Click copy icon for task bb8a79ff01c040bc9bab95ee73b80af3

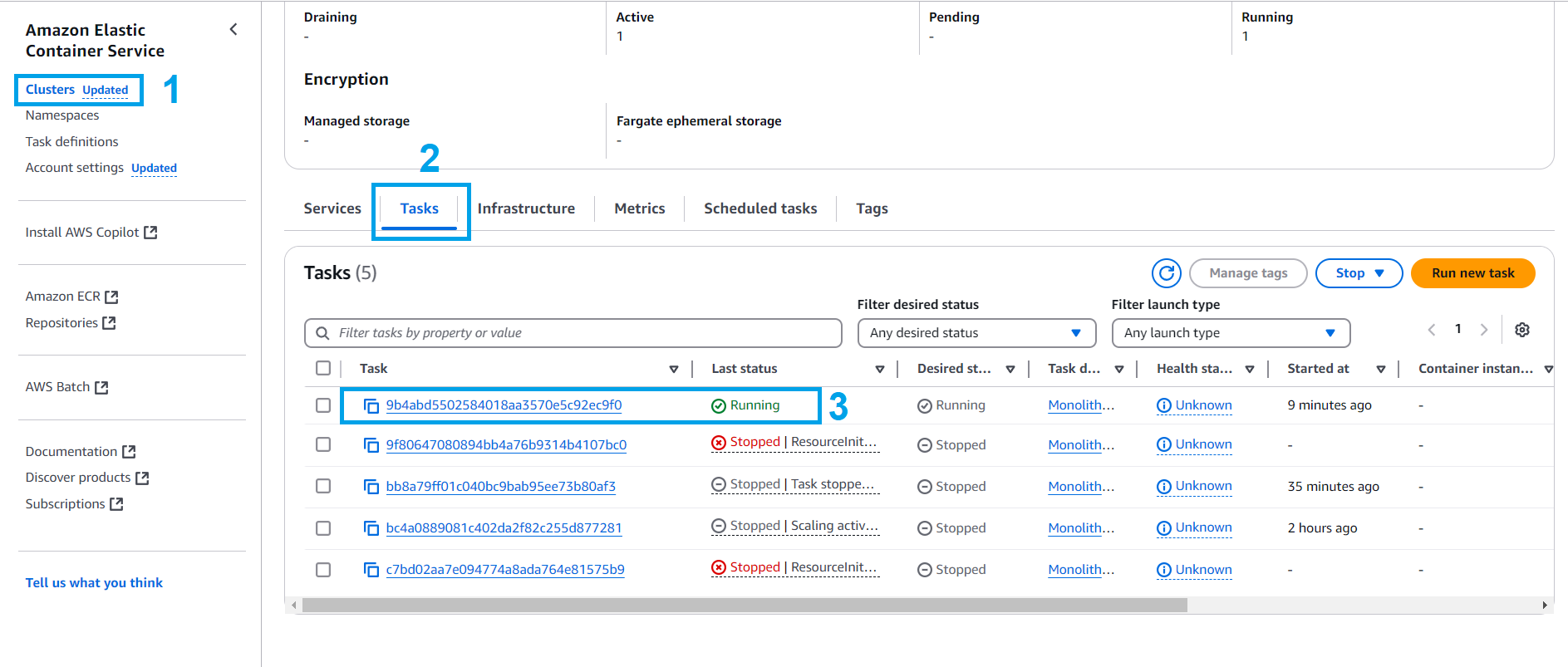click(371, 487)
